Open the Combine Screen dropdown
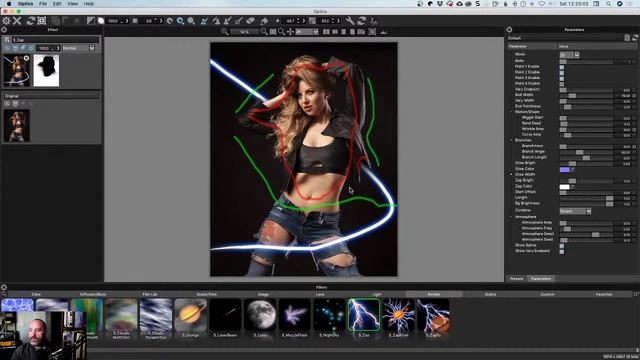Screen dimensions: 640x360 pos(576,211)
